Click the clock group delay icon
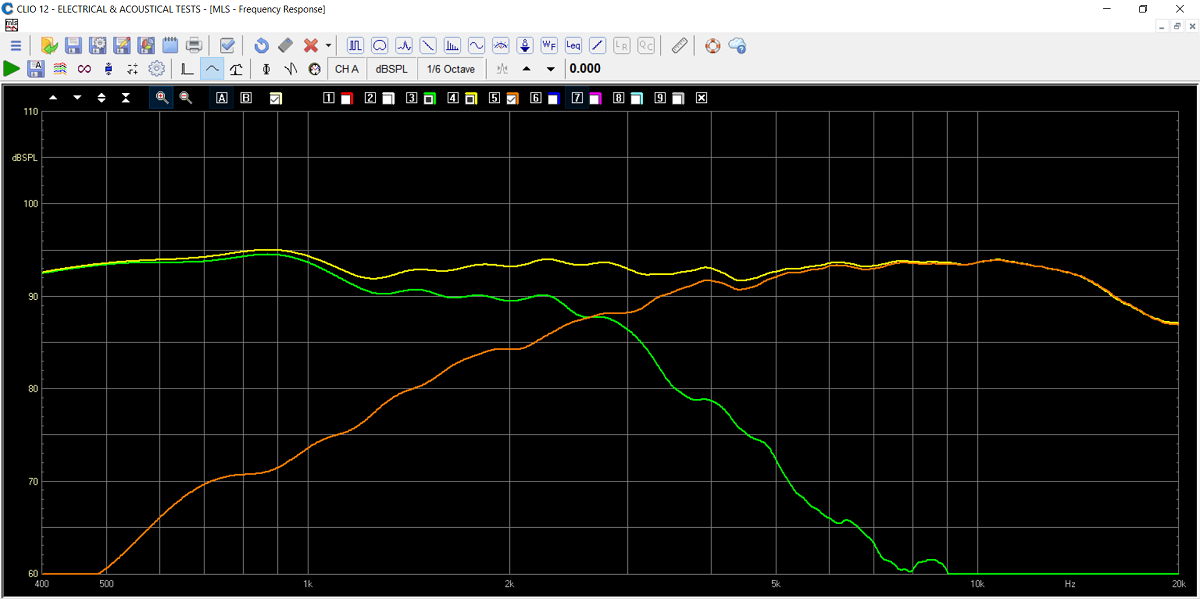Viewport: 1200px width, 599px height. [314, 69]
